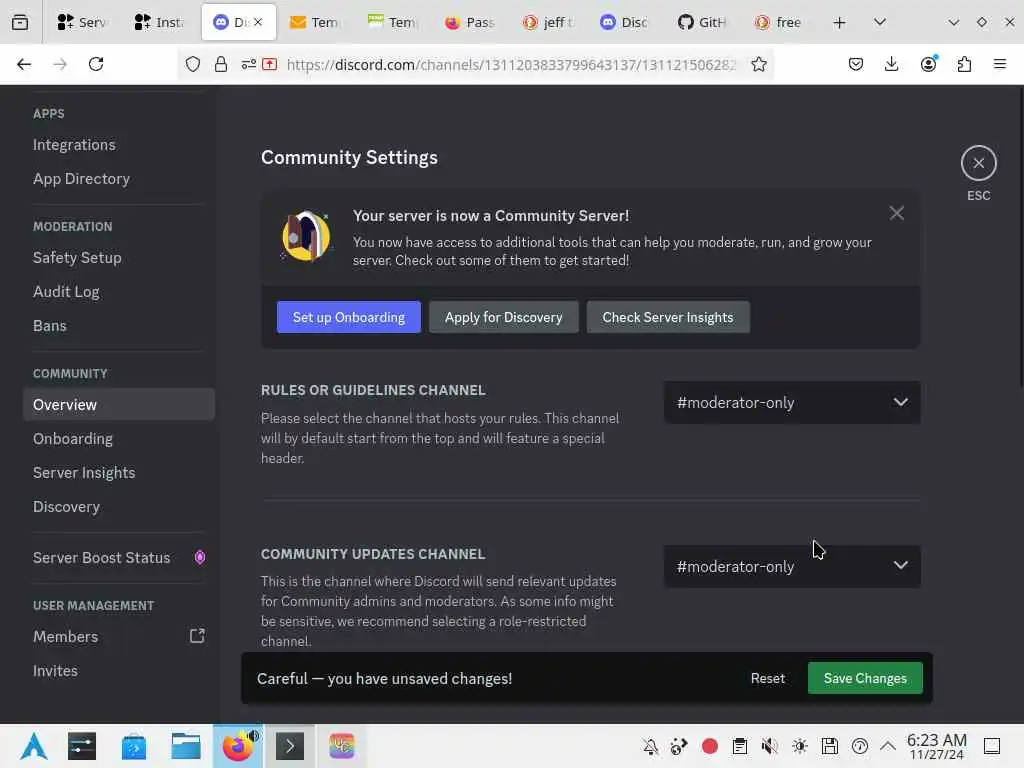The image size is (1024, 768).
Task: Close settings with the ESC circle button
Action: (978, 163)
